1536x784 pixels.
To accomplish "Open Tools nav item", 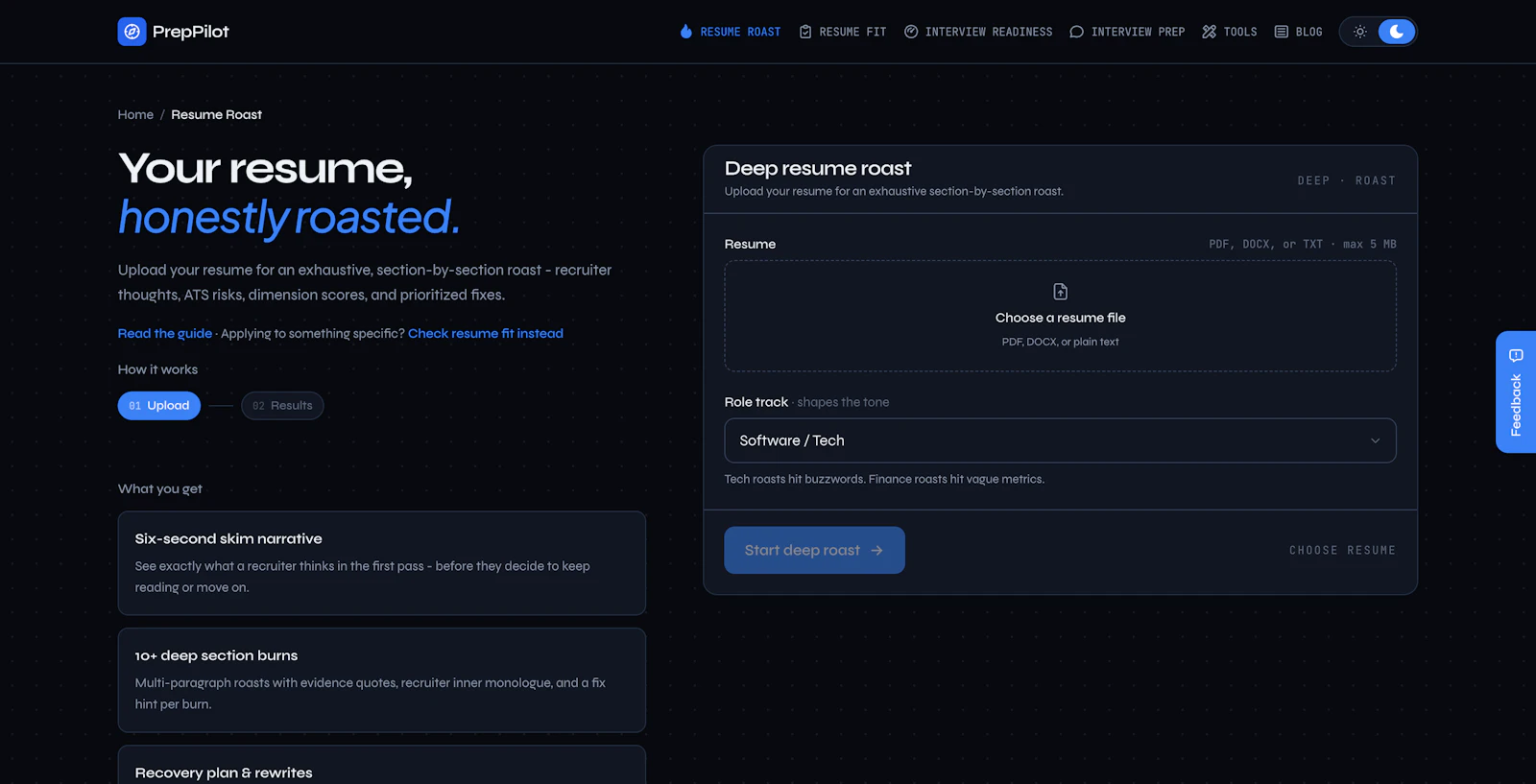I will click(x=1230, y=32).
